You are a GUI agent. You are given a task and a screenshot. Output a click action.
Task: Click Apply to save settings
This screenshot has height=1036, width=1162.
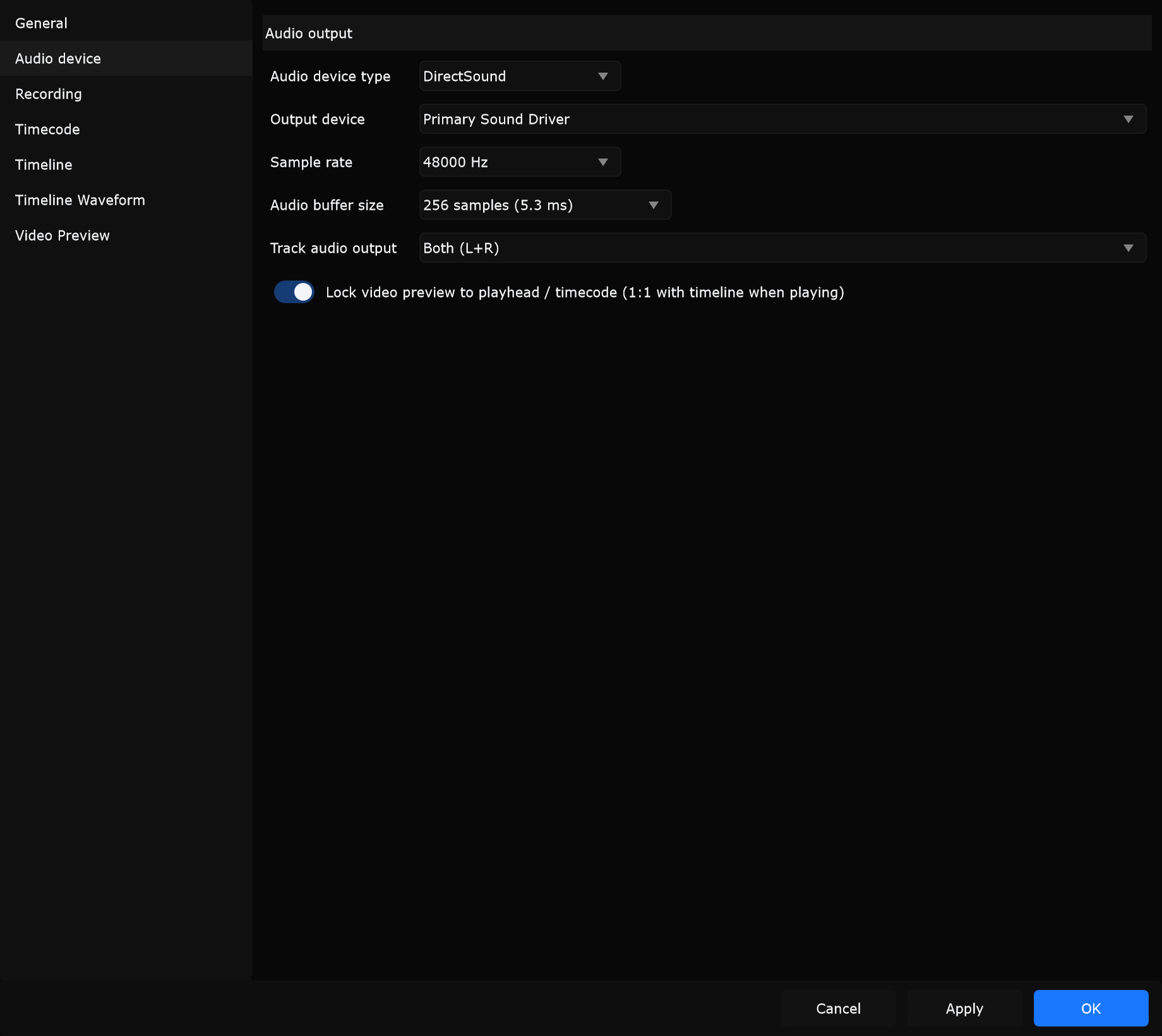pyautogui.click(x=964, y=1008)
